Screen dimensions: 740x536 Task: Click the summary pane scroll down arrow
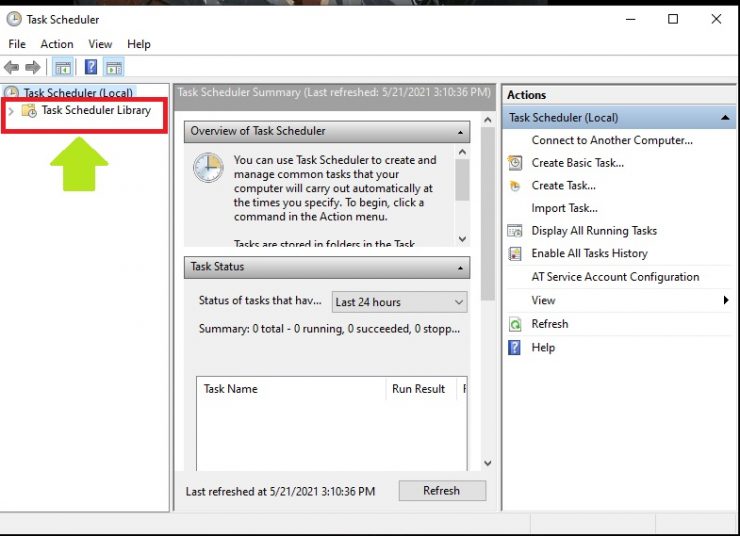(x=488, y=463)
